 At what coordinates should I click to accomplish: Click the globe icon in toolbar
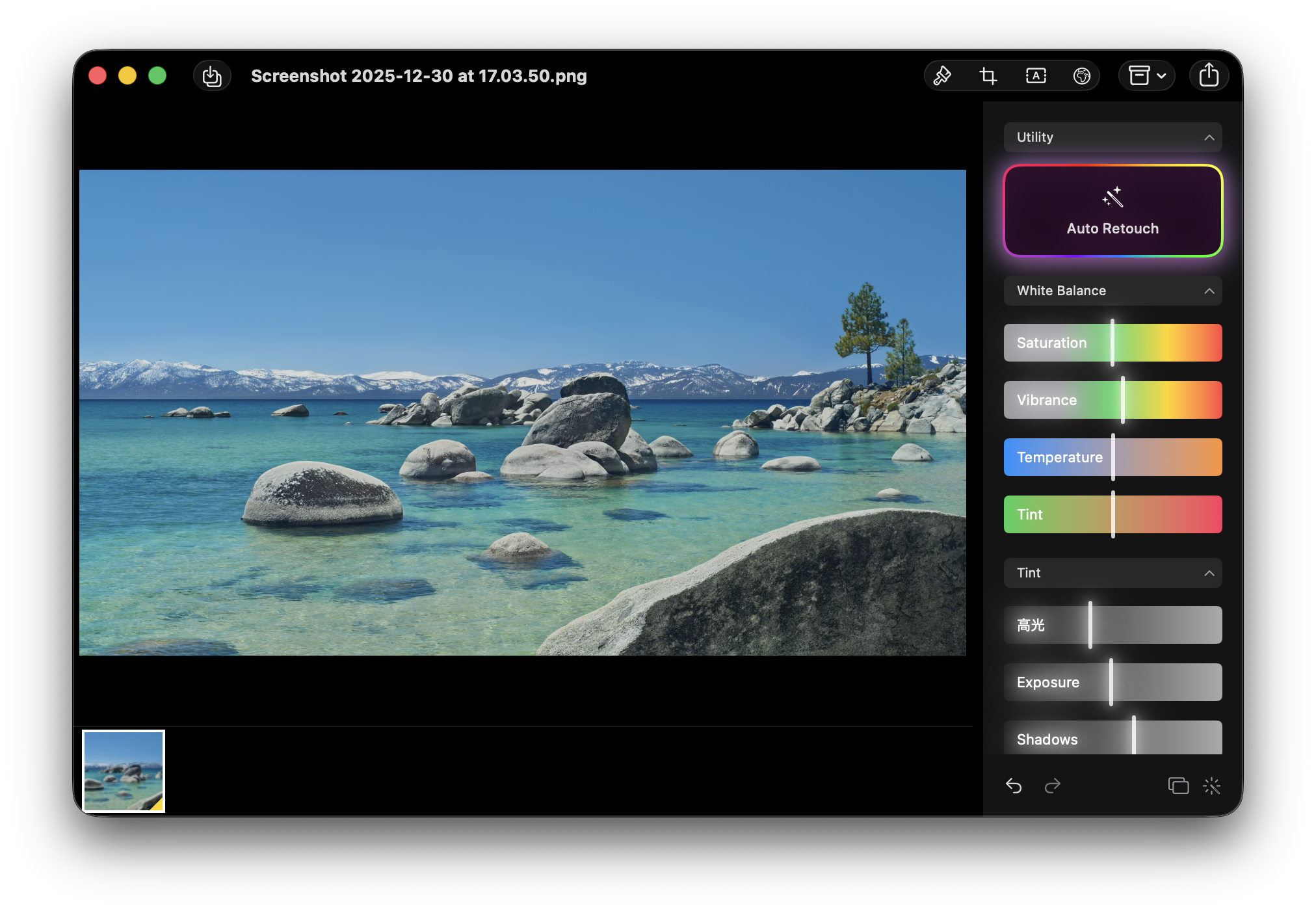coord(1081,76)
